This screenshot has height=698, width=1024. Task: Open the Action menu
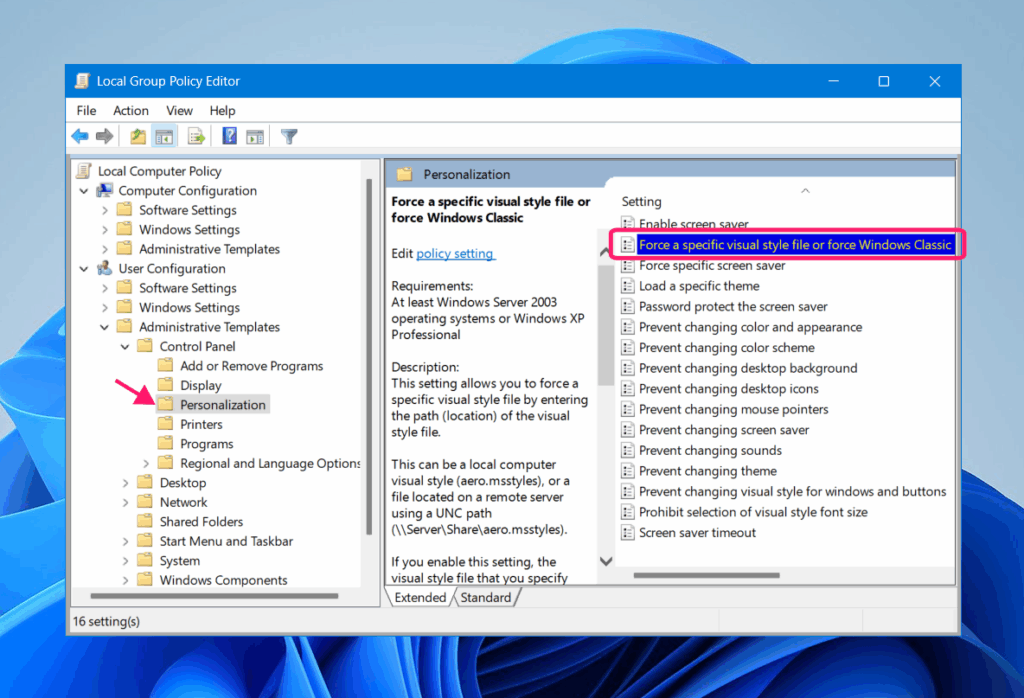pos(131,110)
